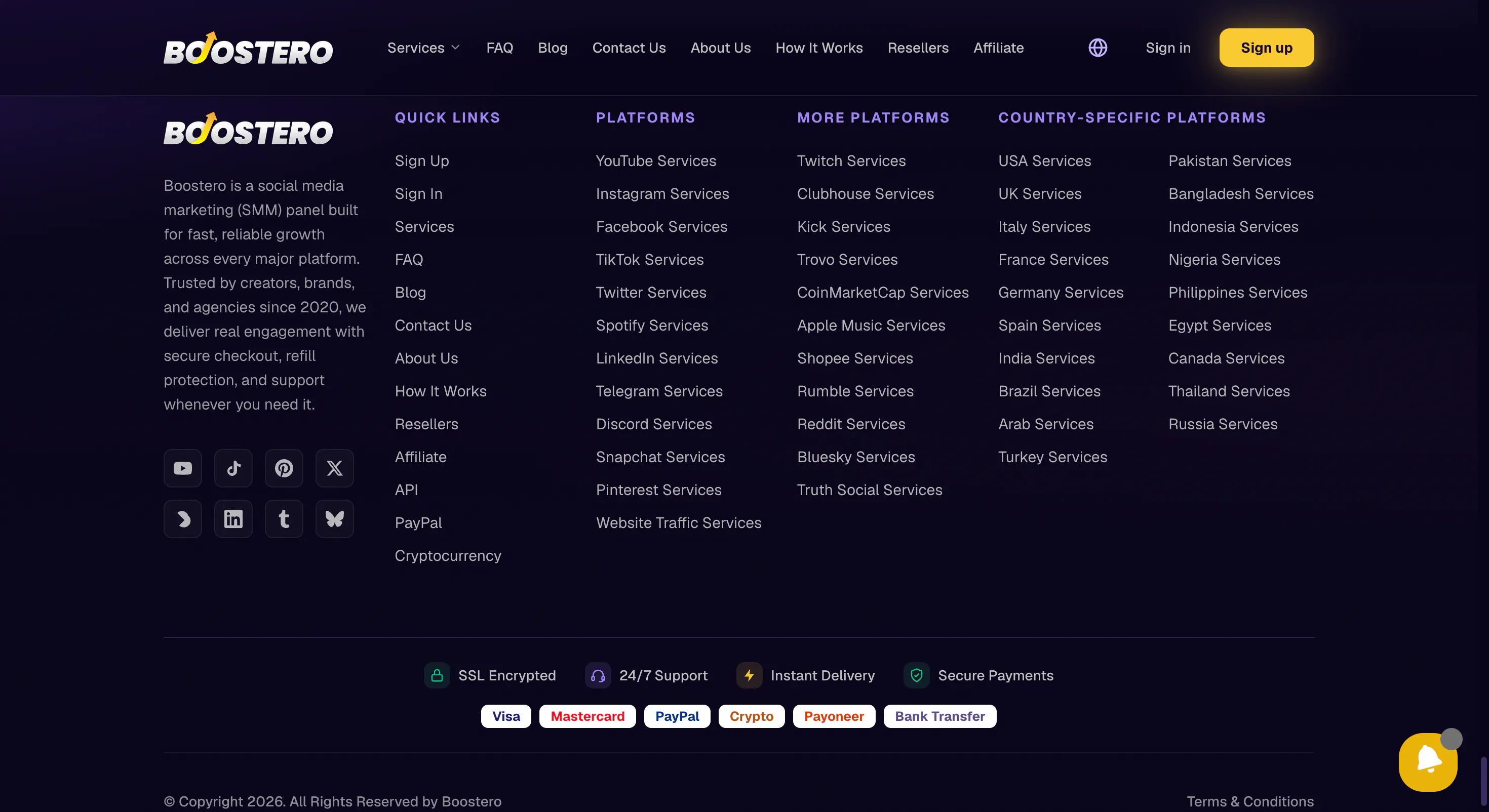
Task: Select the Mastercard payment badge
Action: [x=587, y=716]
